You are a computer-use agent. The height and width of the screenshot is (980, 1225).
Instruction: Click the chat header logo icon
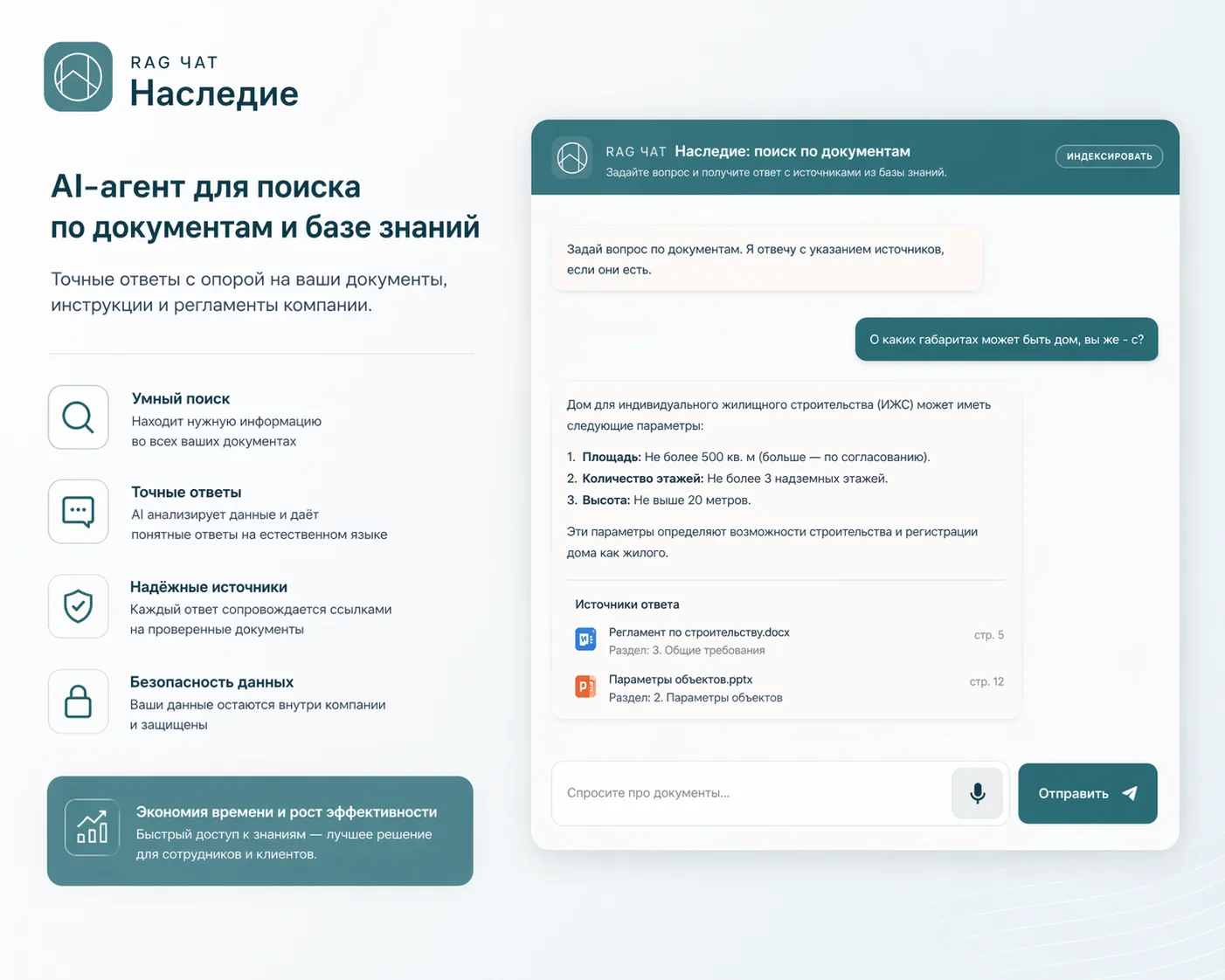(572, 157)
